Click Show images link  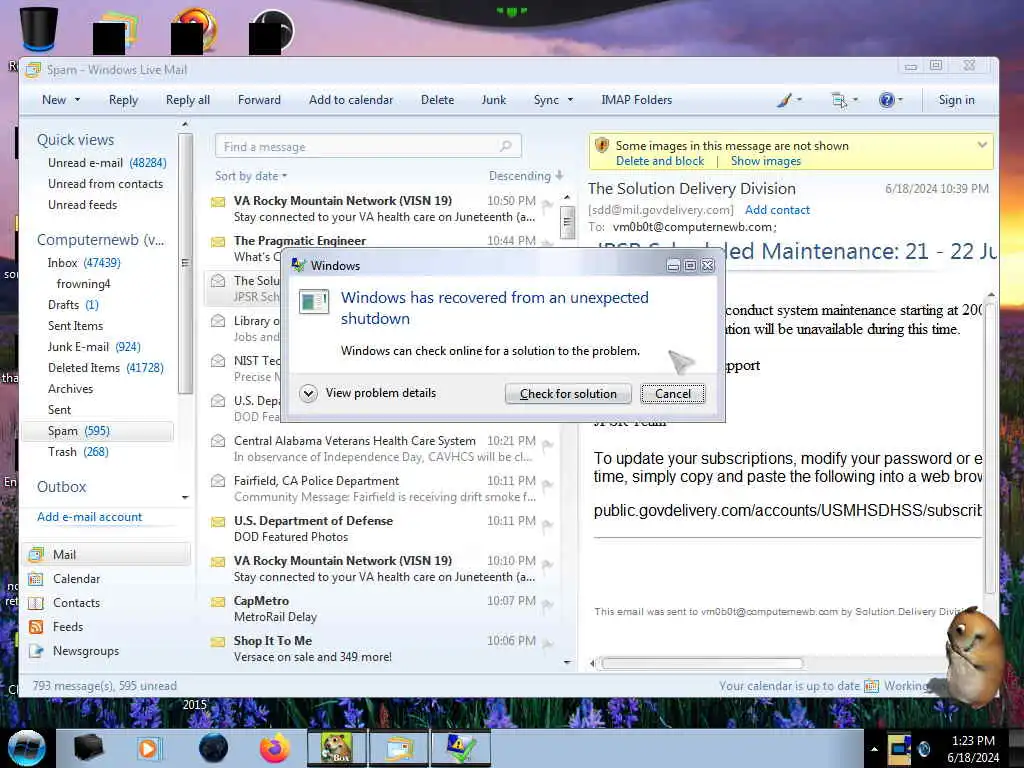tap(765, 161)
